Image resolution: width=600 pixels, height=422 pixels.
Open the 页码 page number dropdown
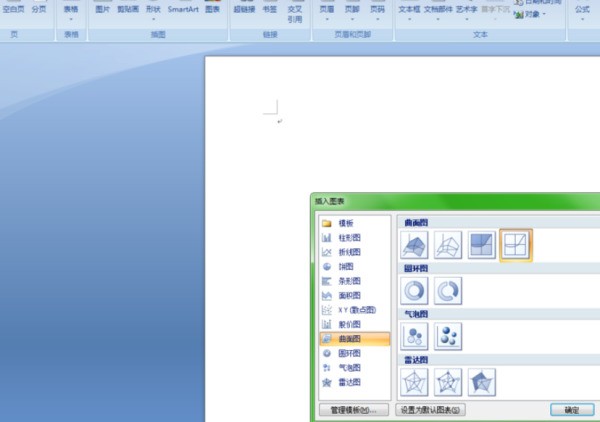point(377,11)
